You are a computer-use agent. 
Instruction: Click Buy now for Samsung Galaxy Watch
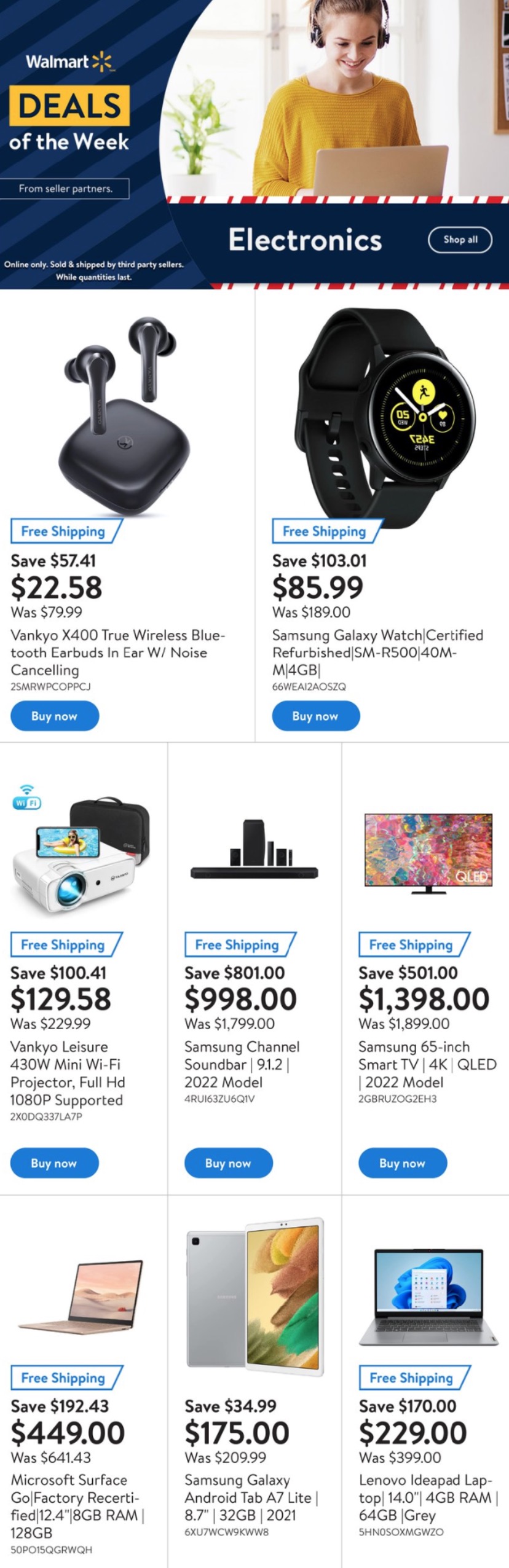point(315,716)
